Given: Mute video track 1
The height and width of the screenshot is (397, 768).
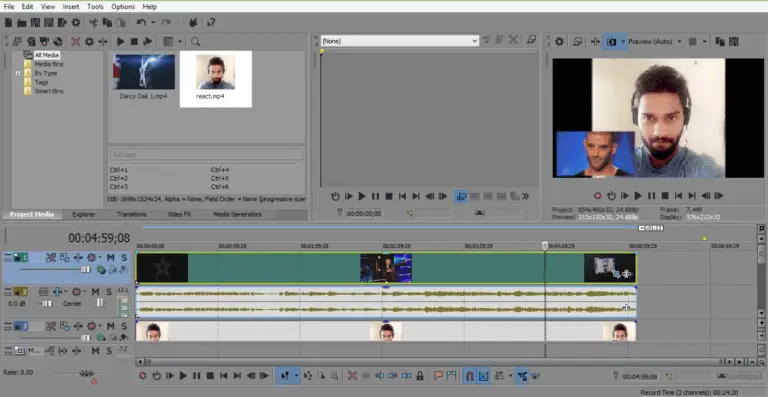Looking at the screenshot, I should (x=111, y=257).
